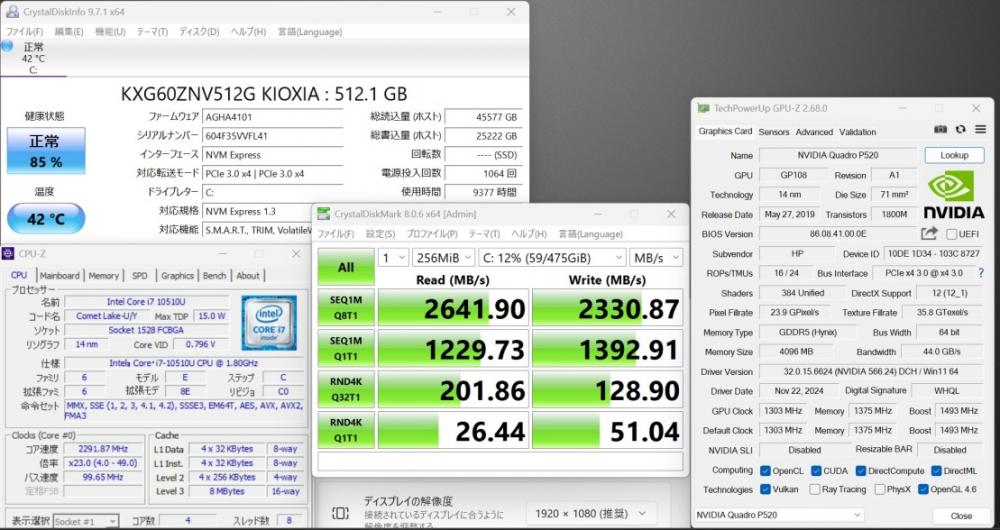Click the SEQ1M Q1T1 test button
Viewport: 1000px width, 530px height.
click(346, 348)
